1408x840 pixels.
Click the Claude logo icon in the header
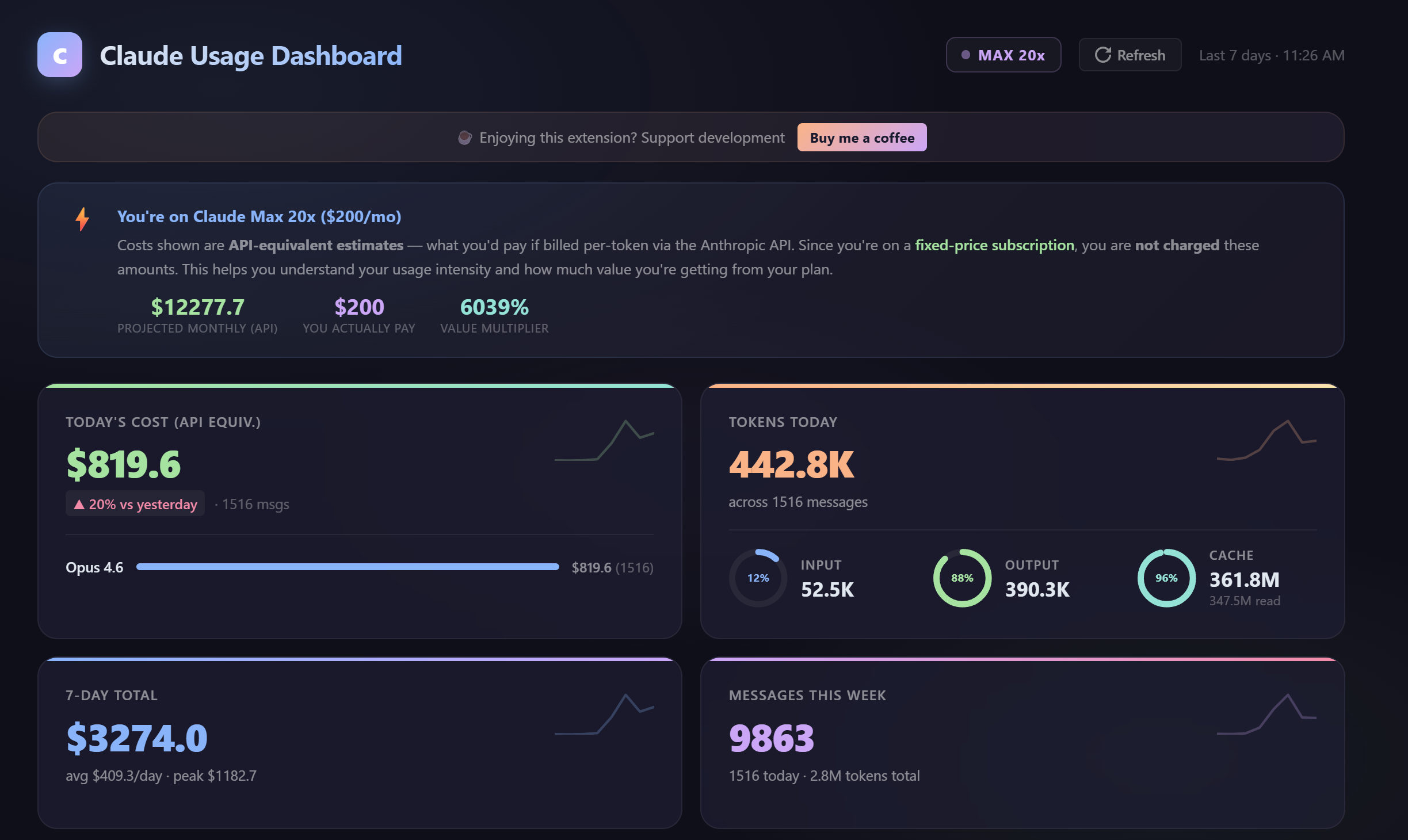[x=60, y=55]
